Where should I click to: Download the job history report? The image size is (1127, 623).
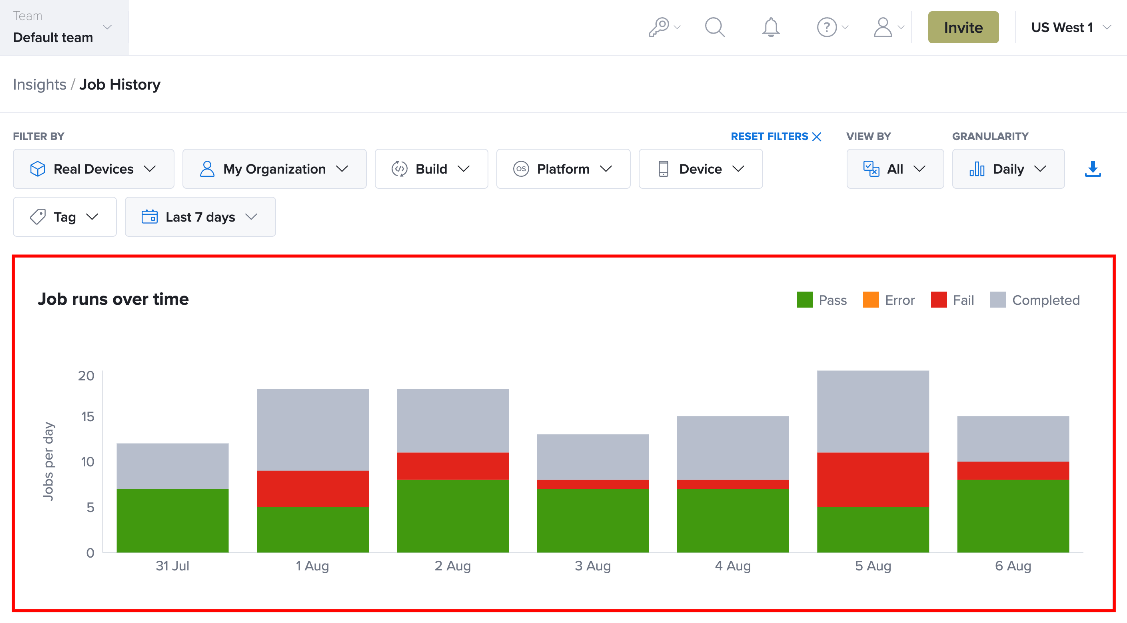[x=1092, y=169]
